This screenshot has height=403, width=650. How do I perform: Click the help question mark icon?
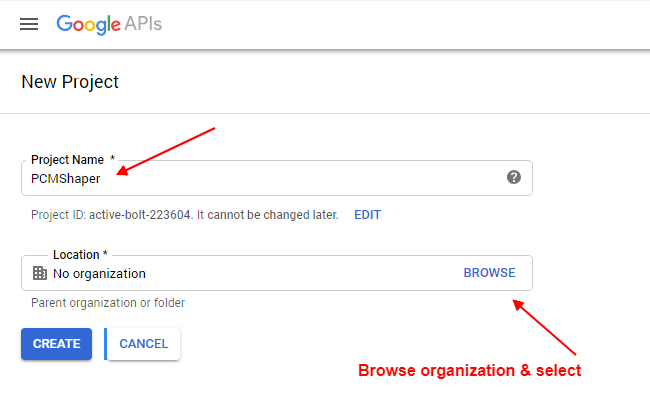point(514,177)
